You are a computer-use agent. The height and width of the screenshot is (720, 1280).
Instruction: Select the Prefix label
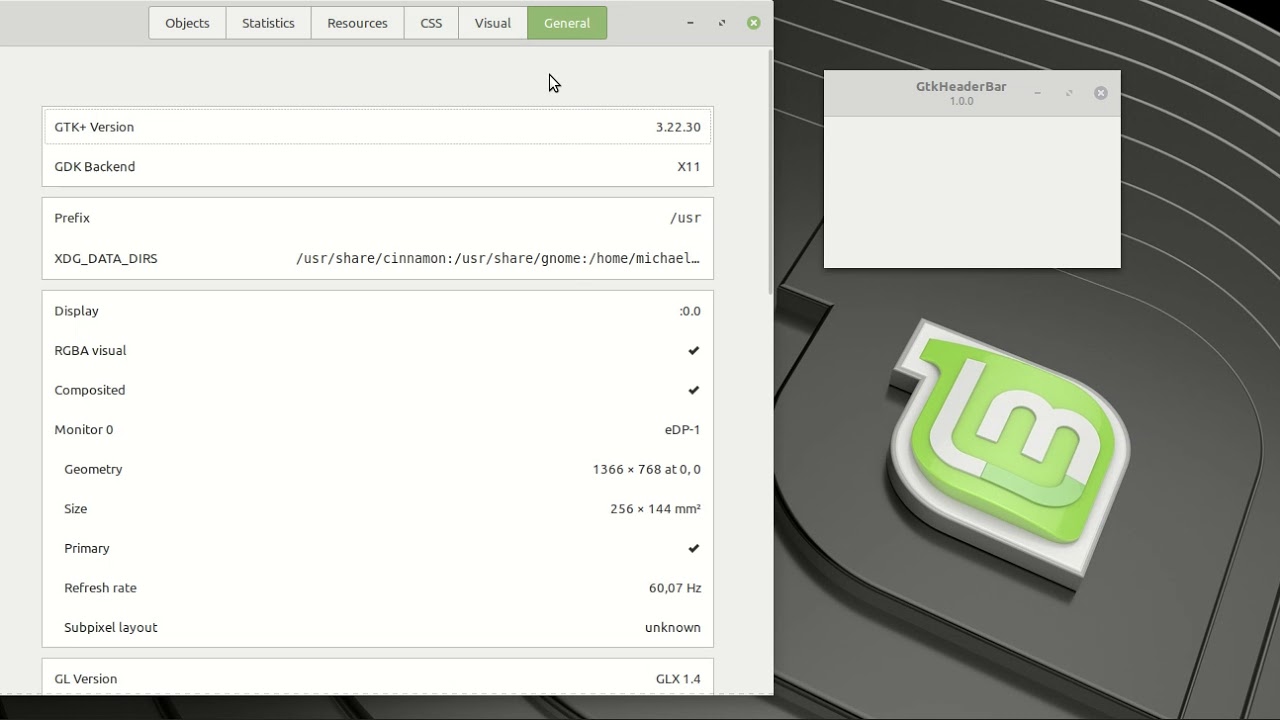pos(72,218)
